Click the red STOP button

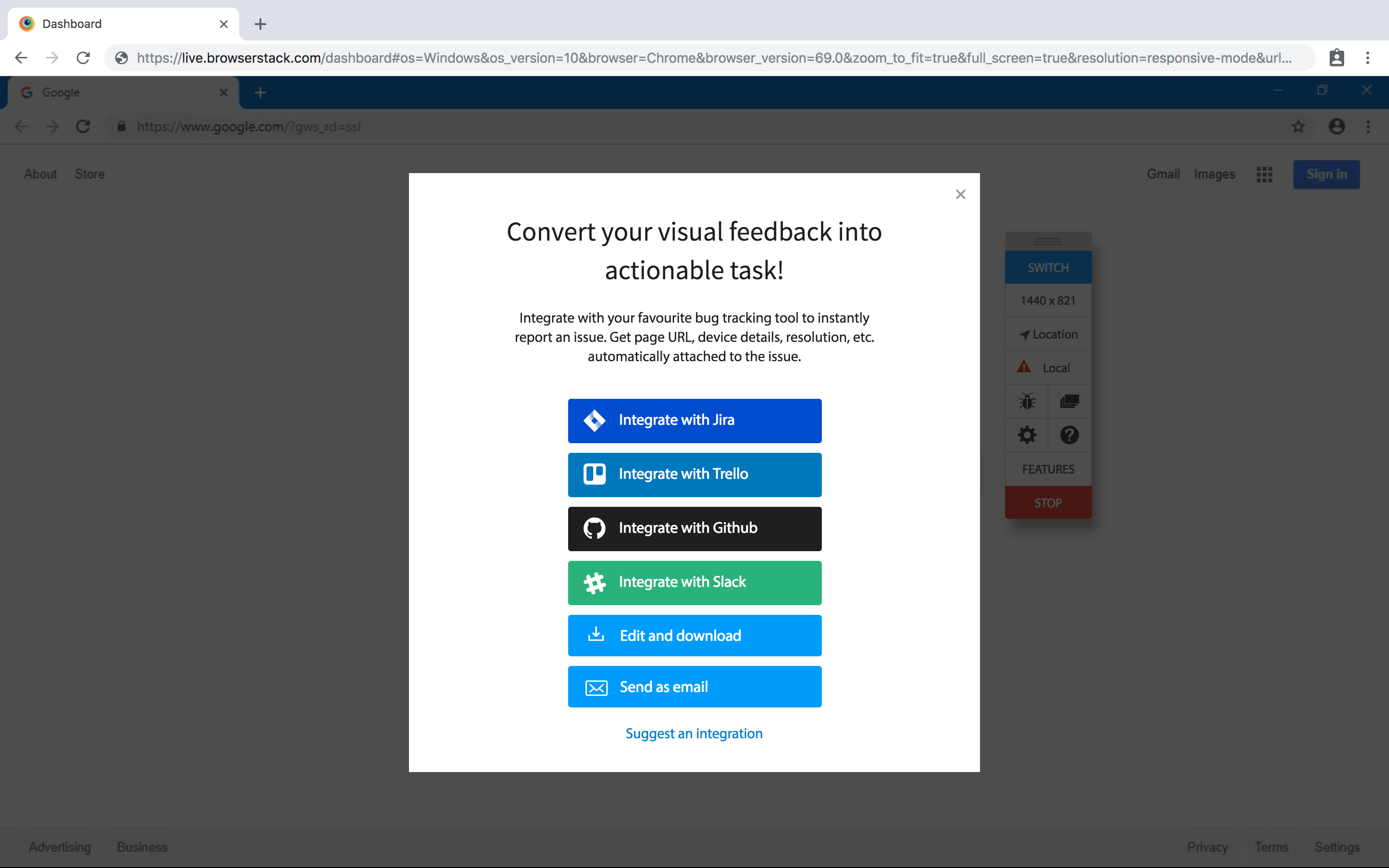1048,502
